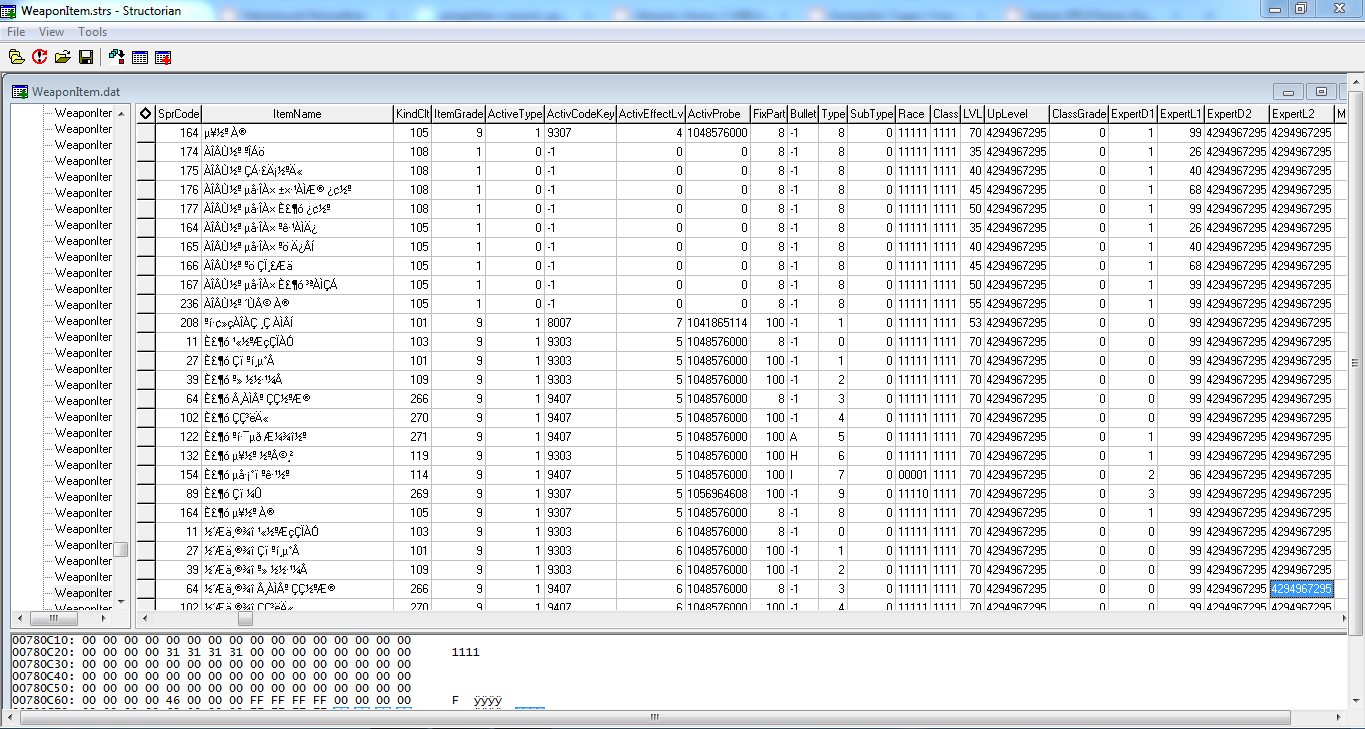The image size is (1365, 729).
Task: Click the KindClt cell 119
Action: click(412, 456)
